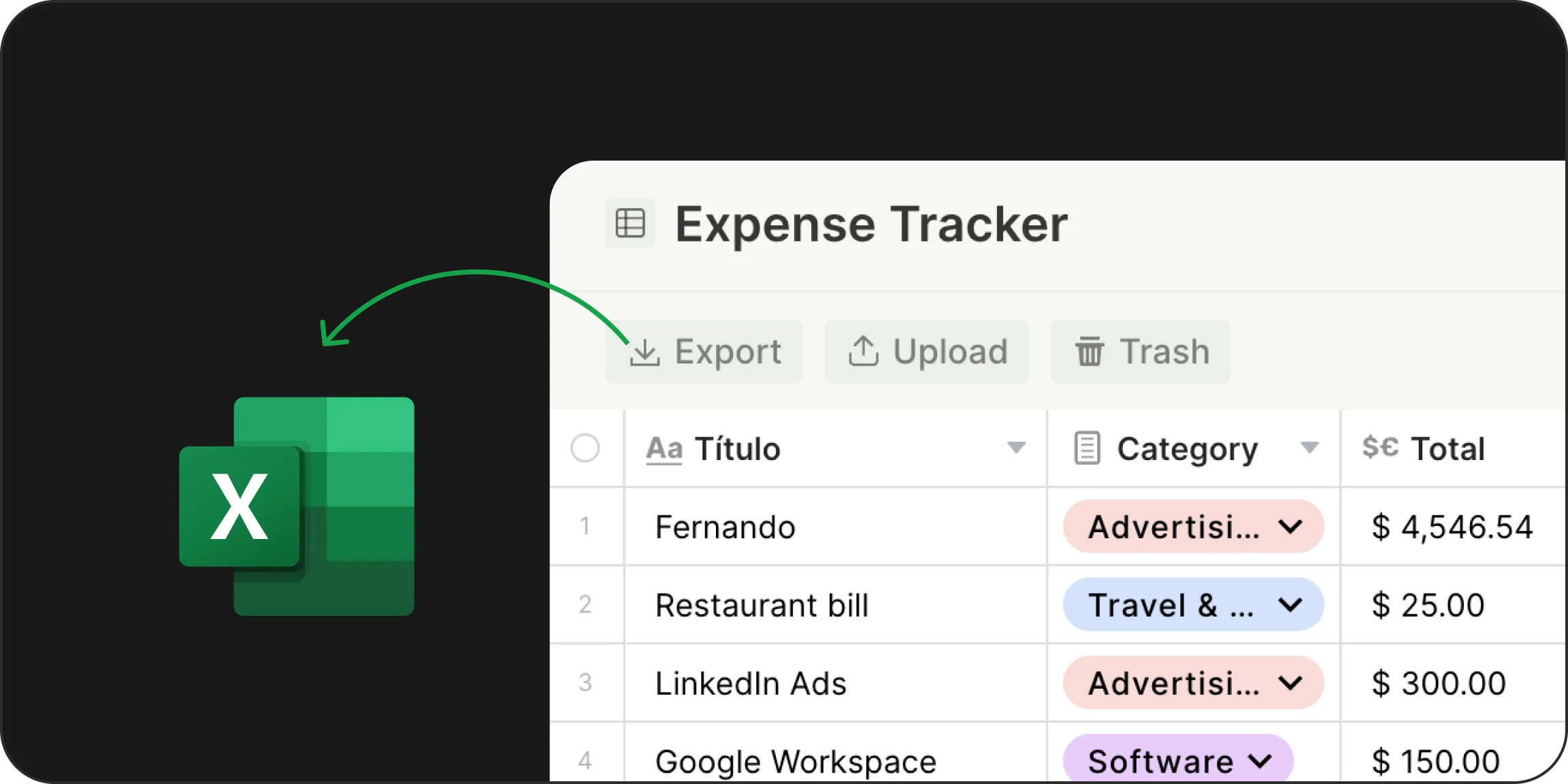Click the Export button
The height and width of the screenshot is (784, 1568).
coord(704,351)
